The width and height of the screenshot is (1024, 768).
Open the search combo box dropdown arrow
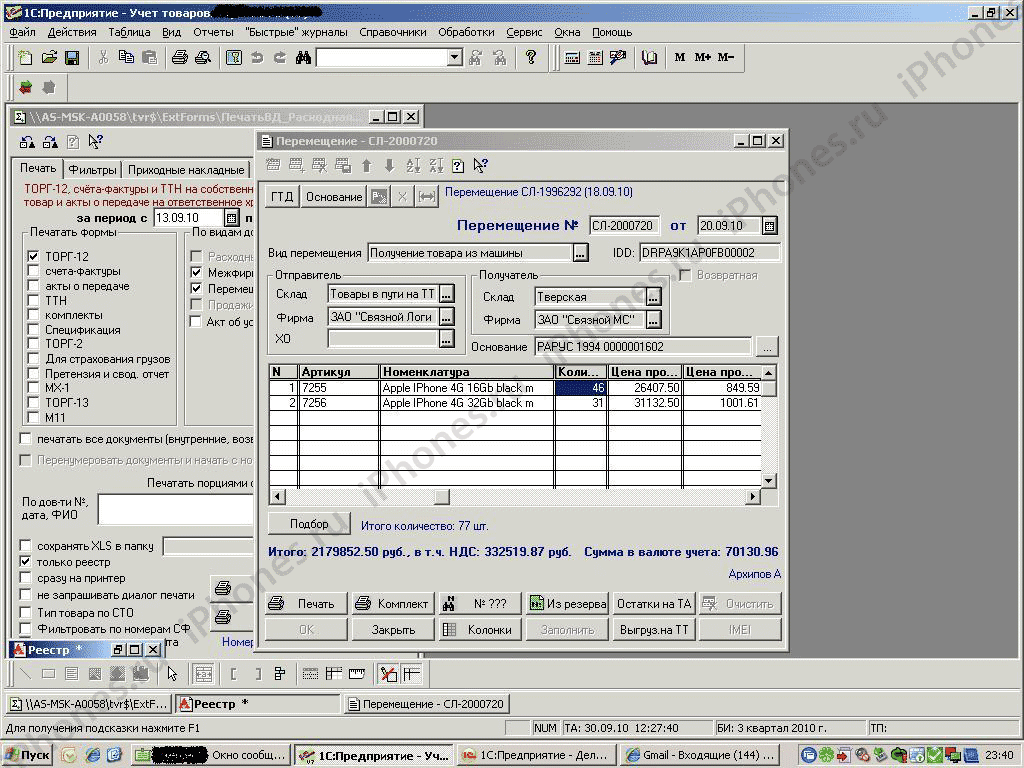pyautogui.click(x=454, y=58)
